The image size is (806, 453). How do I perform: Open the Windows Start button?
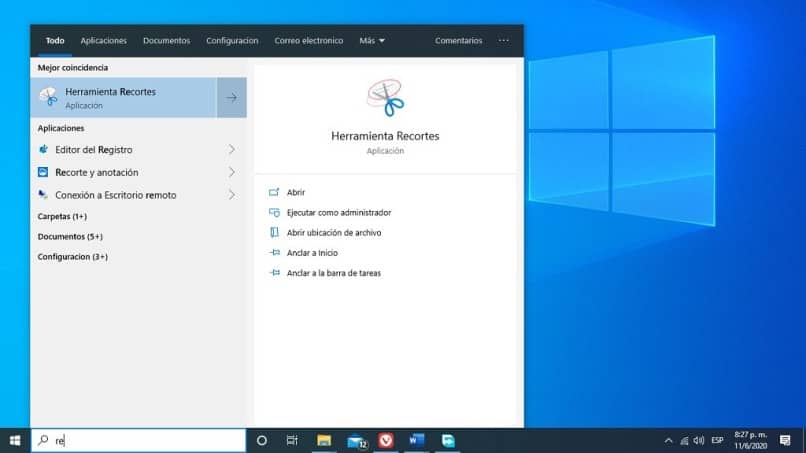point(15,441)
